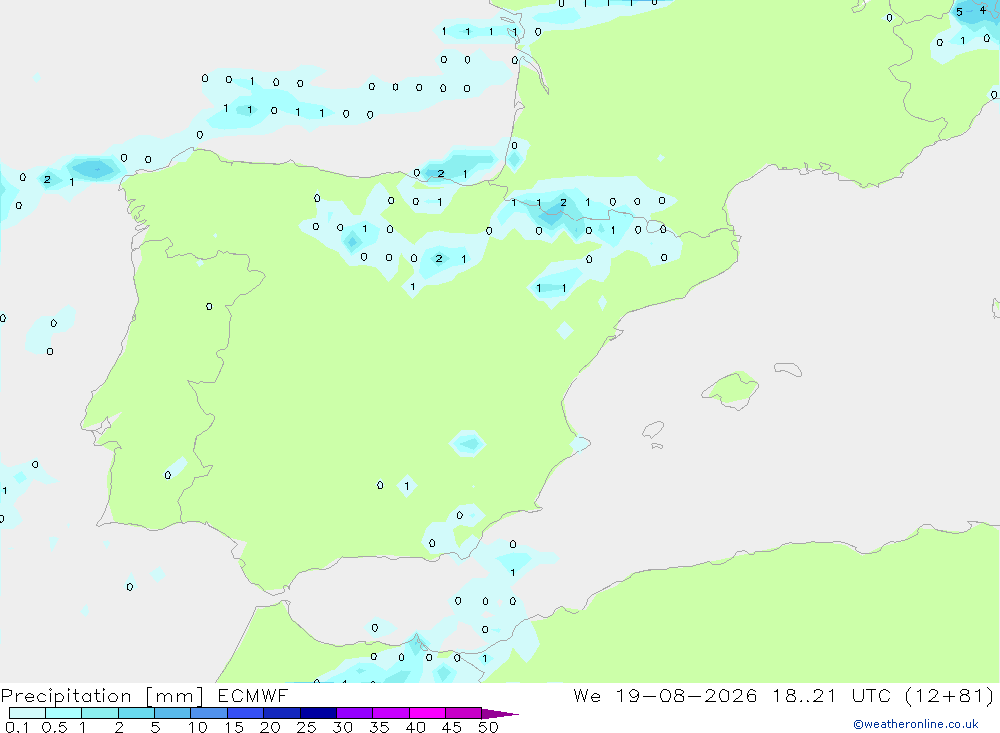Pick the 0.5–1 mm legend swatch
This screenshot has width=1000, height=733.
pos(64,713)
